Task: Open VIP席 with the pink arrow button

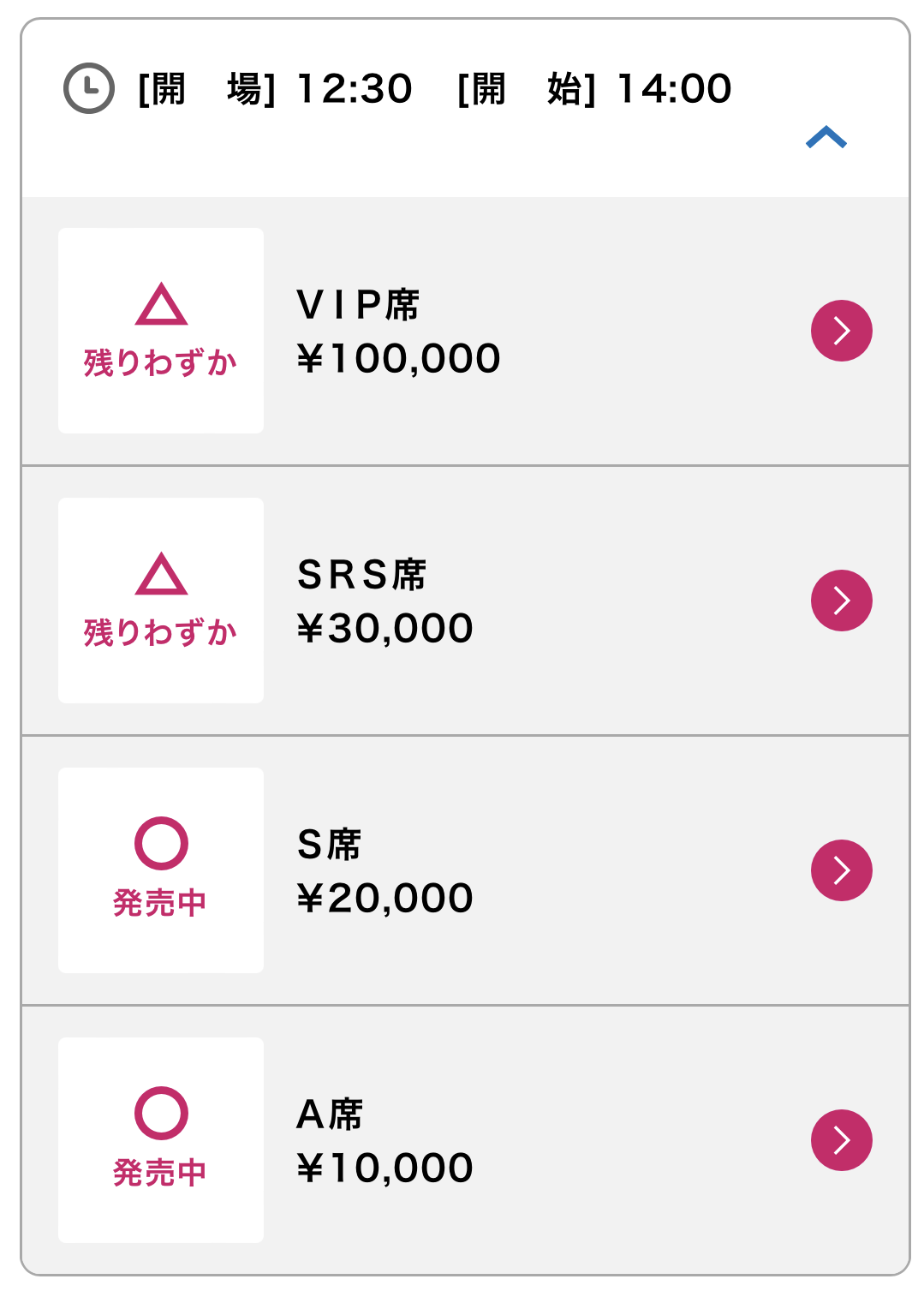Action: 842,331
